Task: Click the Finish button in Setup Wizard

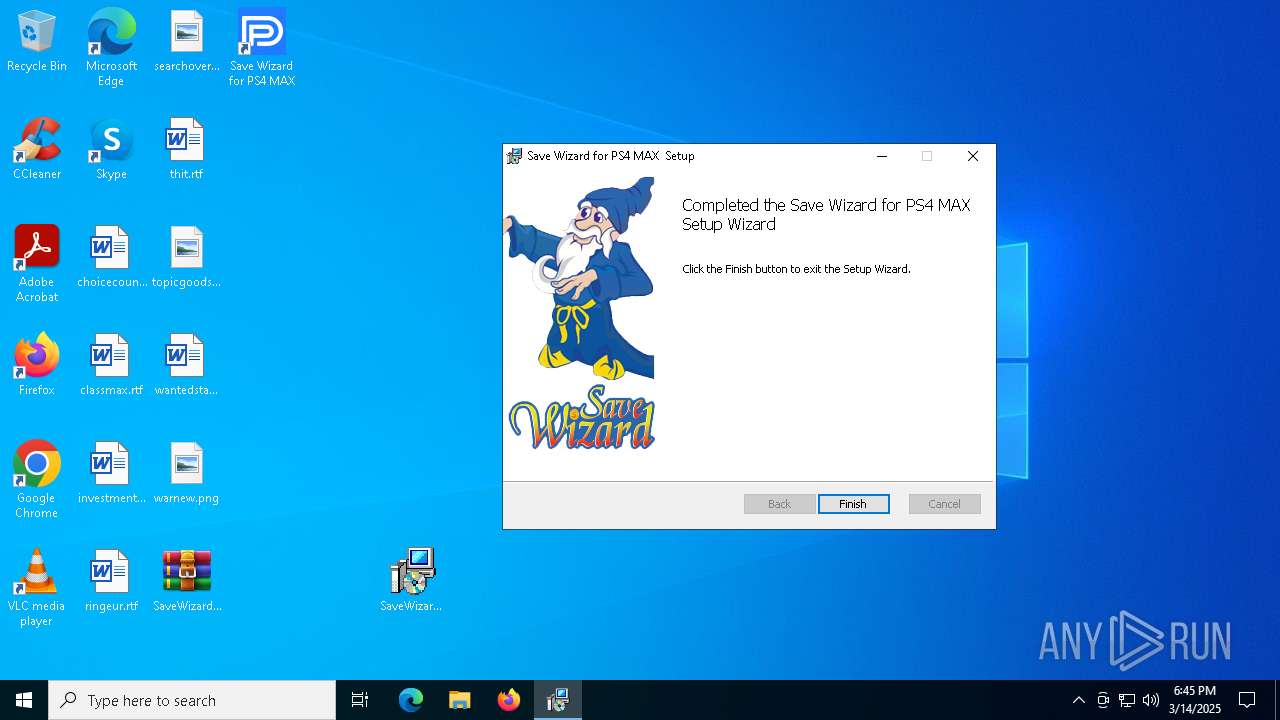Action: [x=853, y=504]
